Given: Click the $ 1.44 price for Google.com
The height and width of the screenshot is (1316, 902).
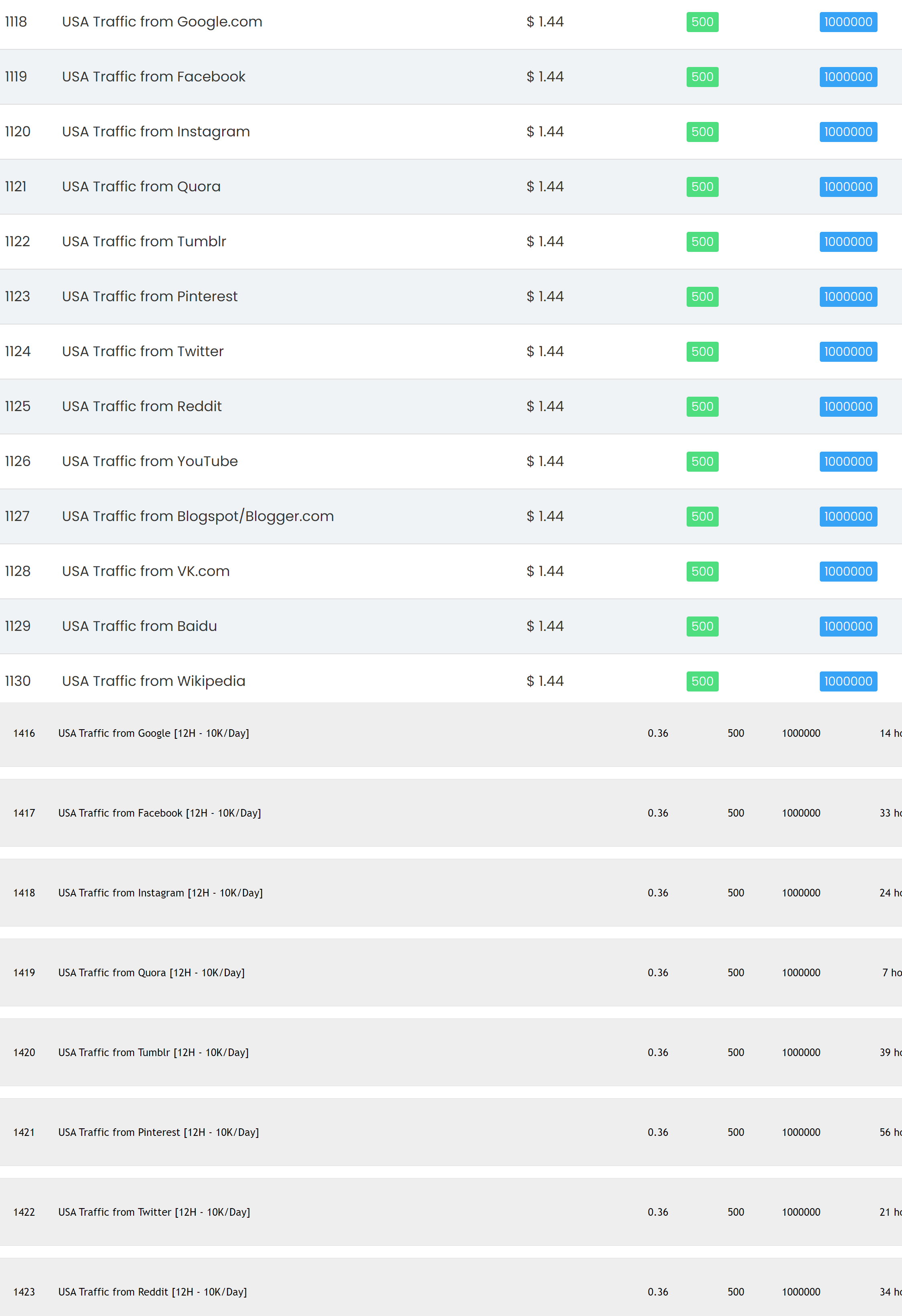Looking at the screenshot, I should click(545, 22).
